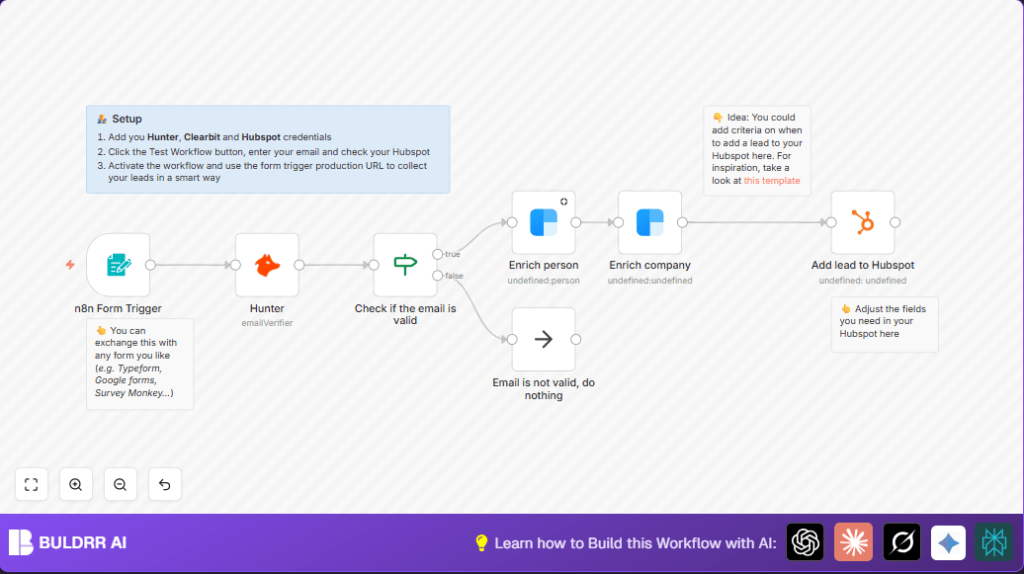Click the 'false' output connector
The width and height of the screenshot is (1024, 574).
(438, 276)
